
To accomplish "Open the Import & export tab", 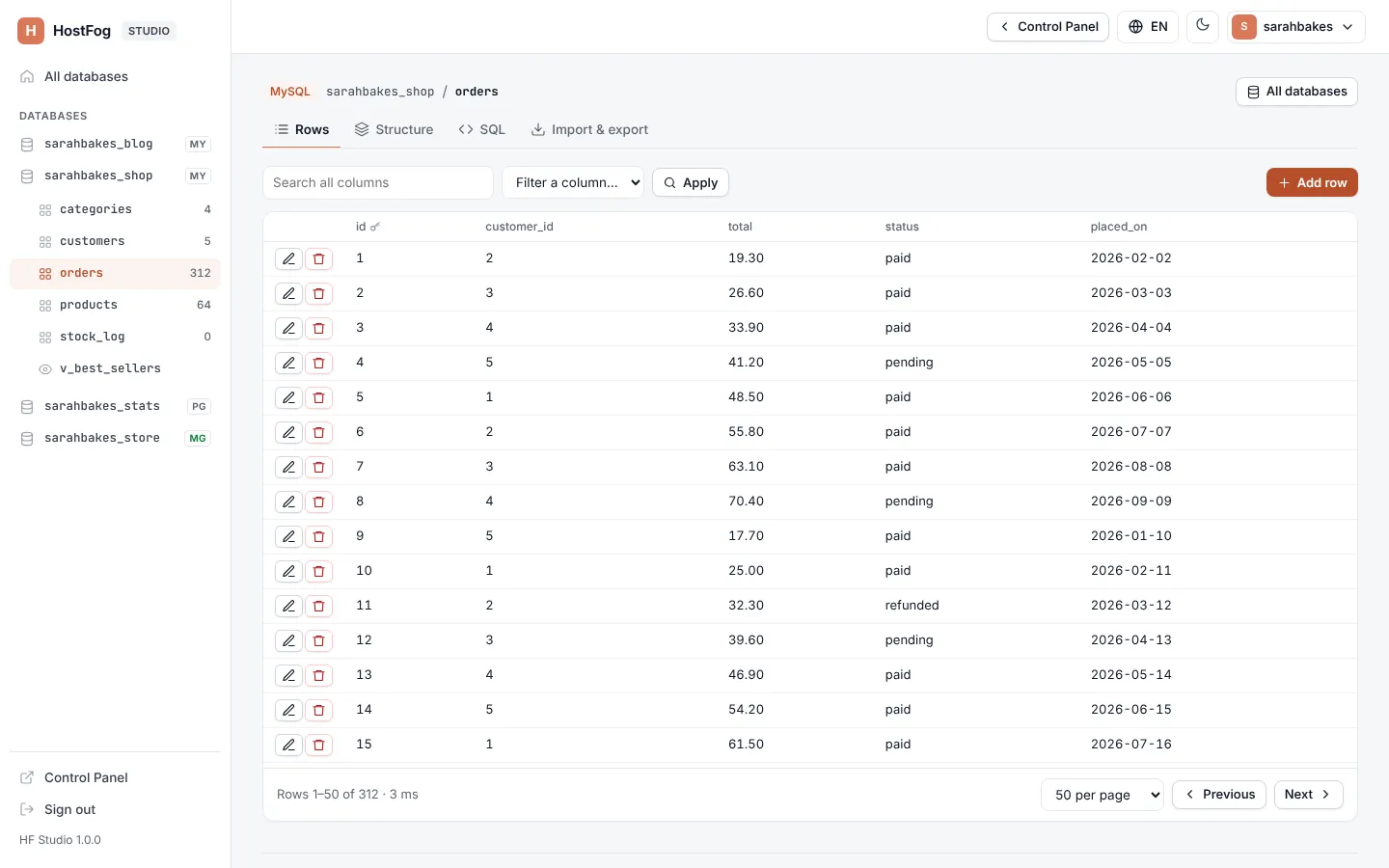I will [589, 129].
